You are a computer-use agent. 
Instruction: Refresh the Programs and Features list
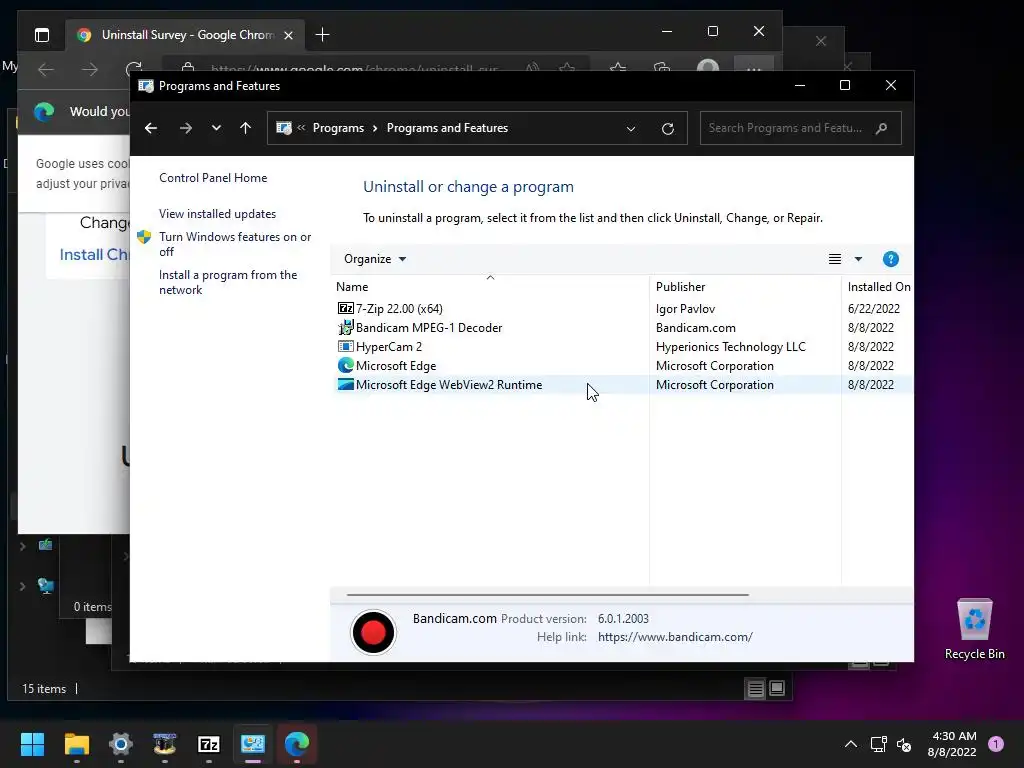(667, 129)
